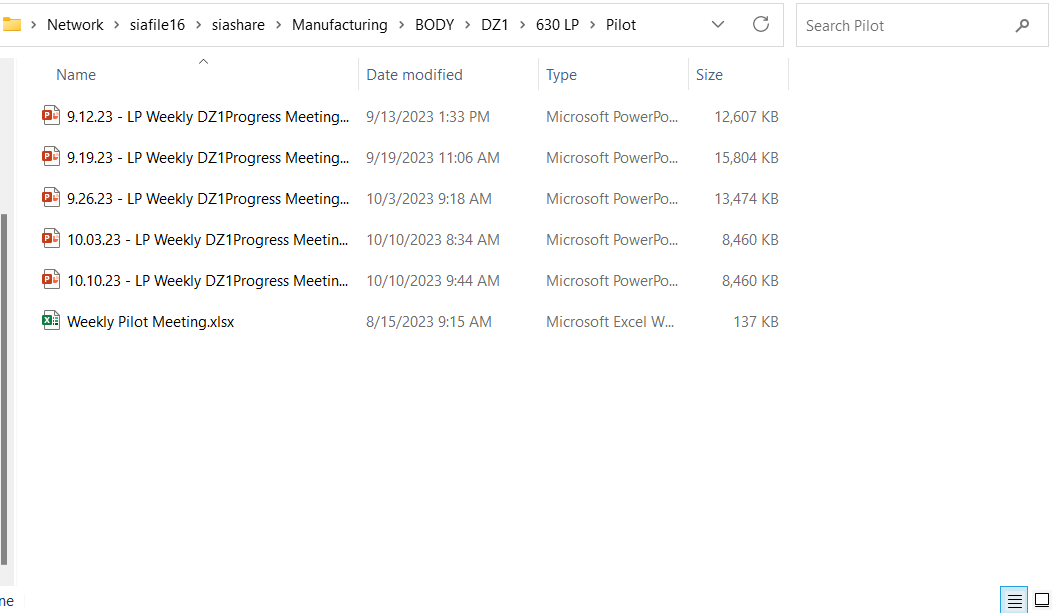The width and height of the screenshot is (1055, 613).
Task: Click into the Search Pilot field
Action: pos(900,25)
